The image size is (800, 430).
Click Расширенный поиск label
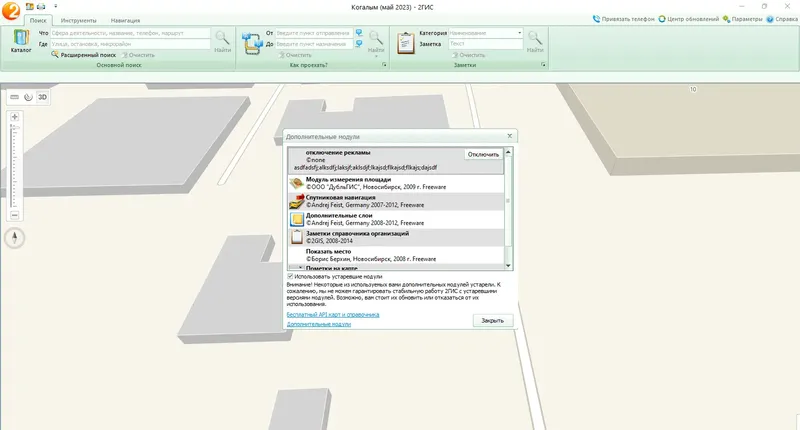(88, 55)
